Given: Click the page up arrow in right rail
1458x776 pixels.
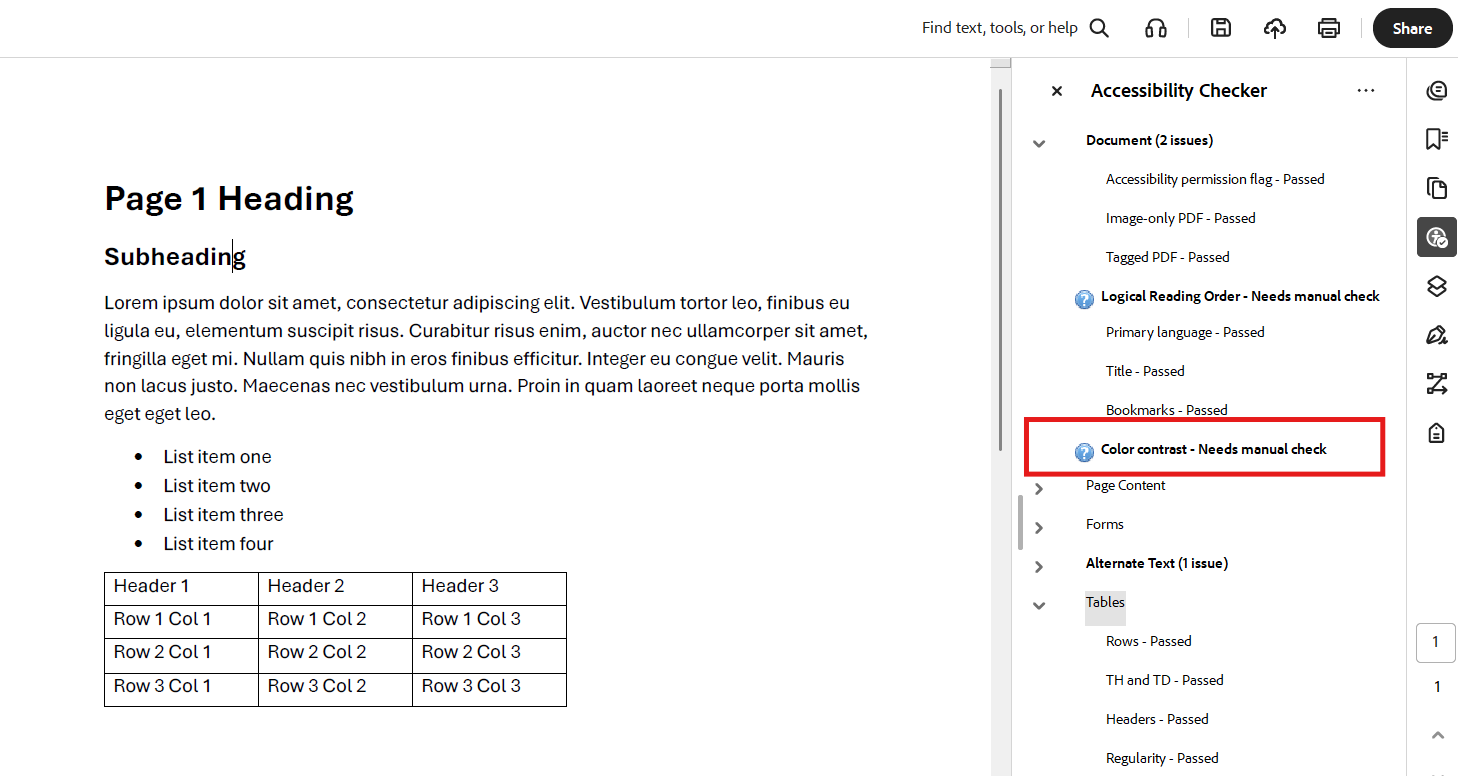Looking at the screenshot, I should click(x=1437, y=735).
